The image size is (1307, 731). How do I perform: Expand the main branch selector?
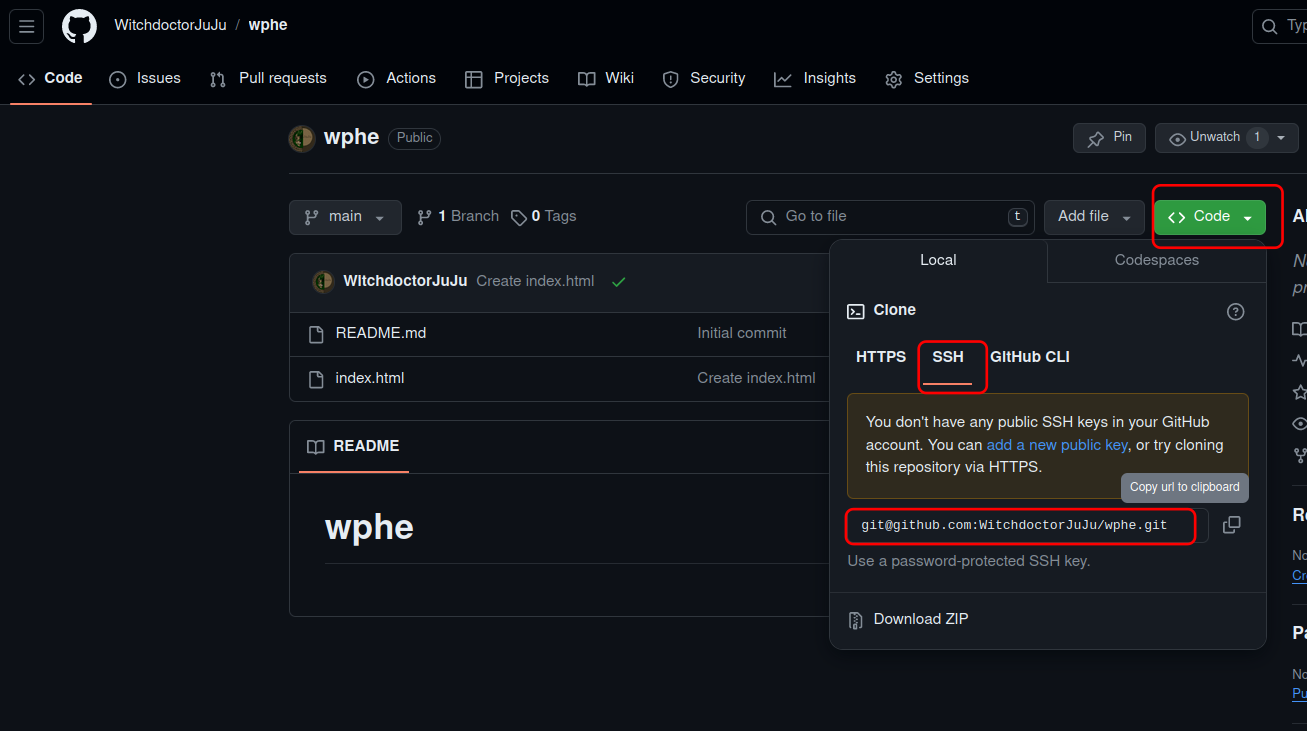point(345,217)
